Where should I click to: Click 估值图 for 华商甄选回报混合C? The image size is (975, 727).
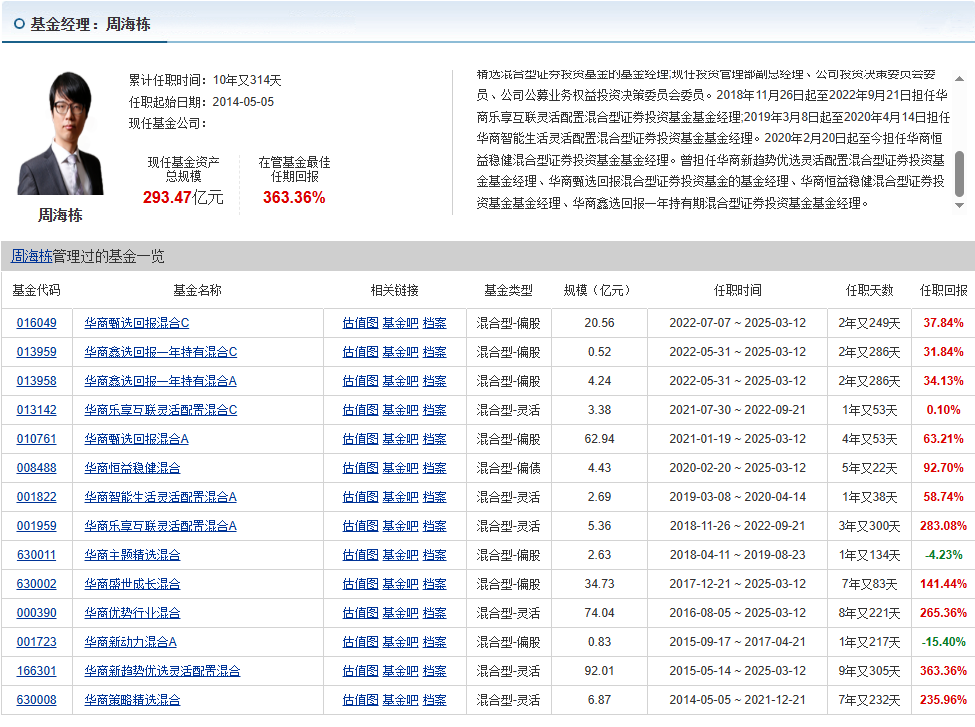pos(360,323)
